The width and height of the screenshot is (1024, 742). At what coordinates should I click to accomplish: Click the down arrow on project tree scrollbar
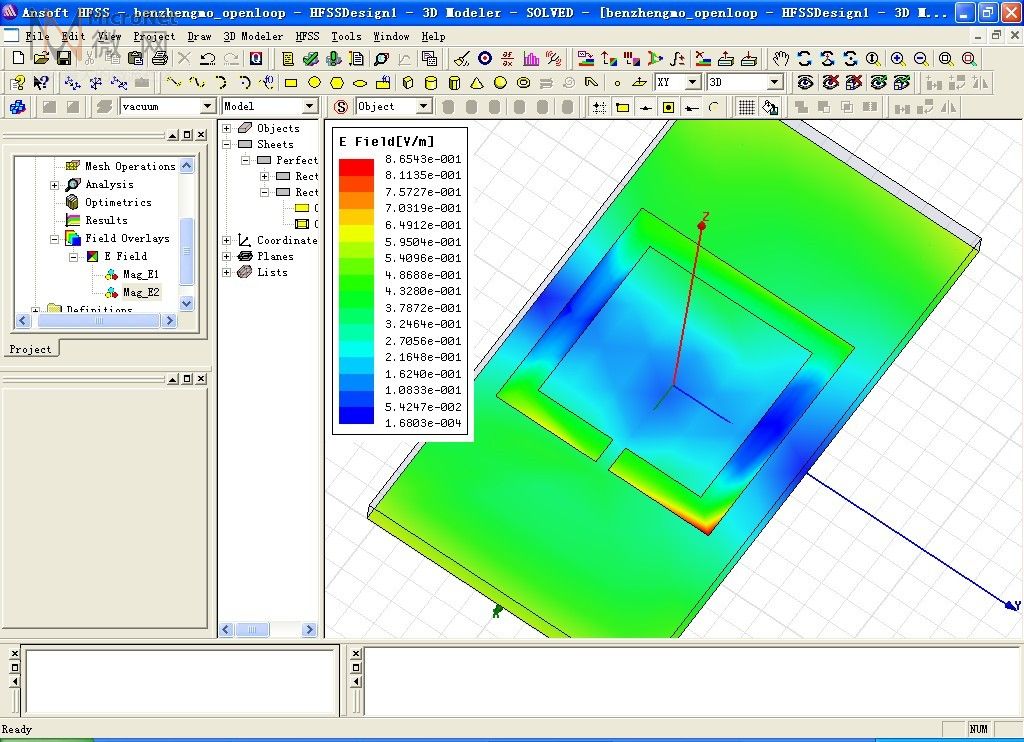(186, 304)
